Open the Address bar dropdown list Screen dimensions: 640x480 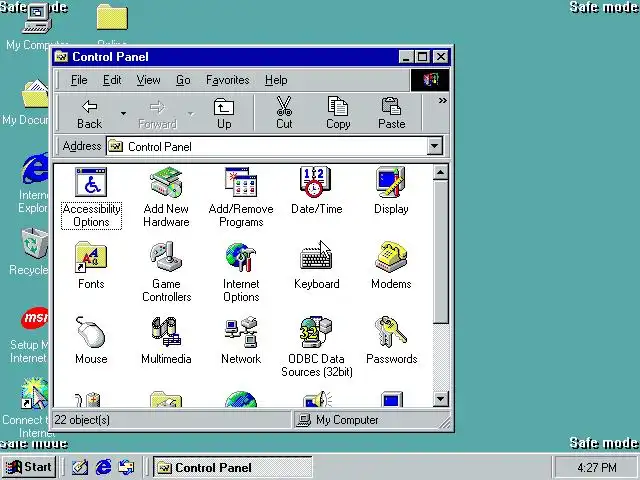click(x=435, y=146)
